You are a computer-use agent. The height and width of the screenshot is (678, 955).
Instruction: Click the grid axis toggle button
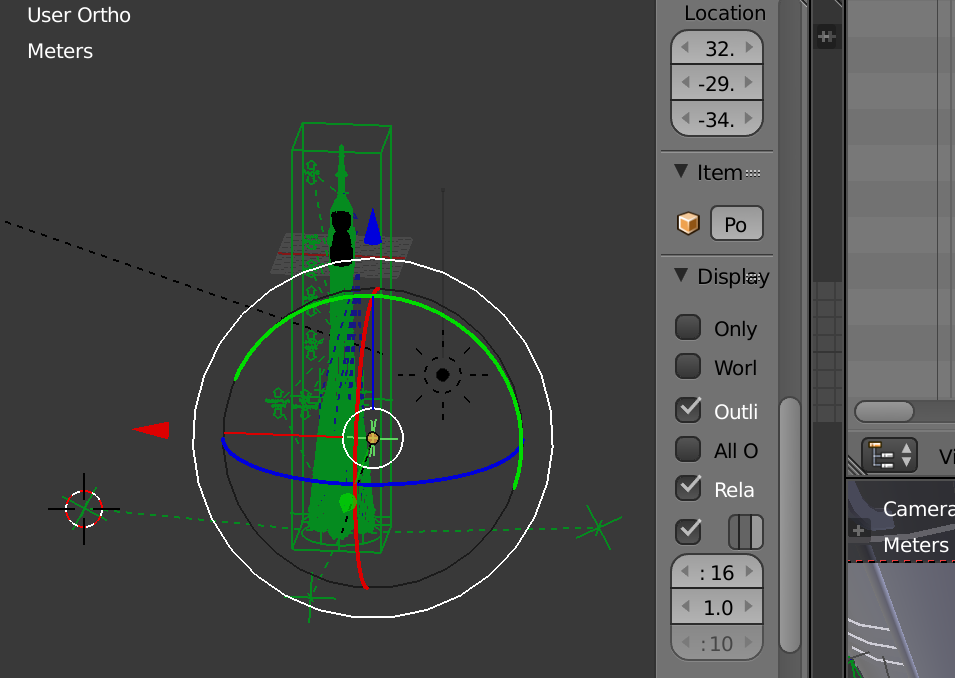point(745,531)
